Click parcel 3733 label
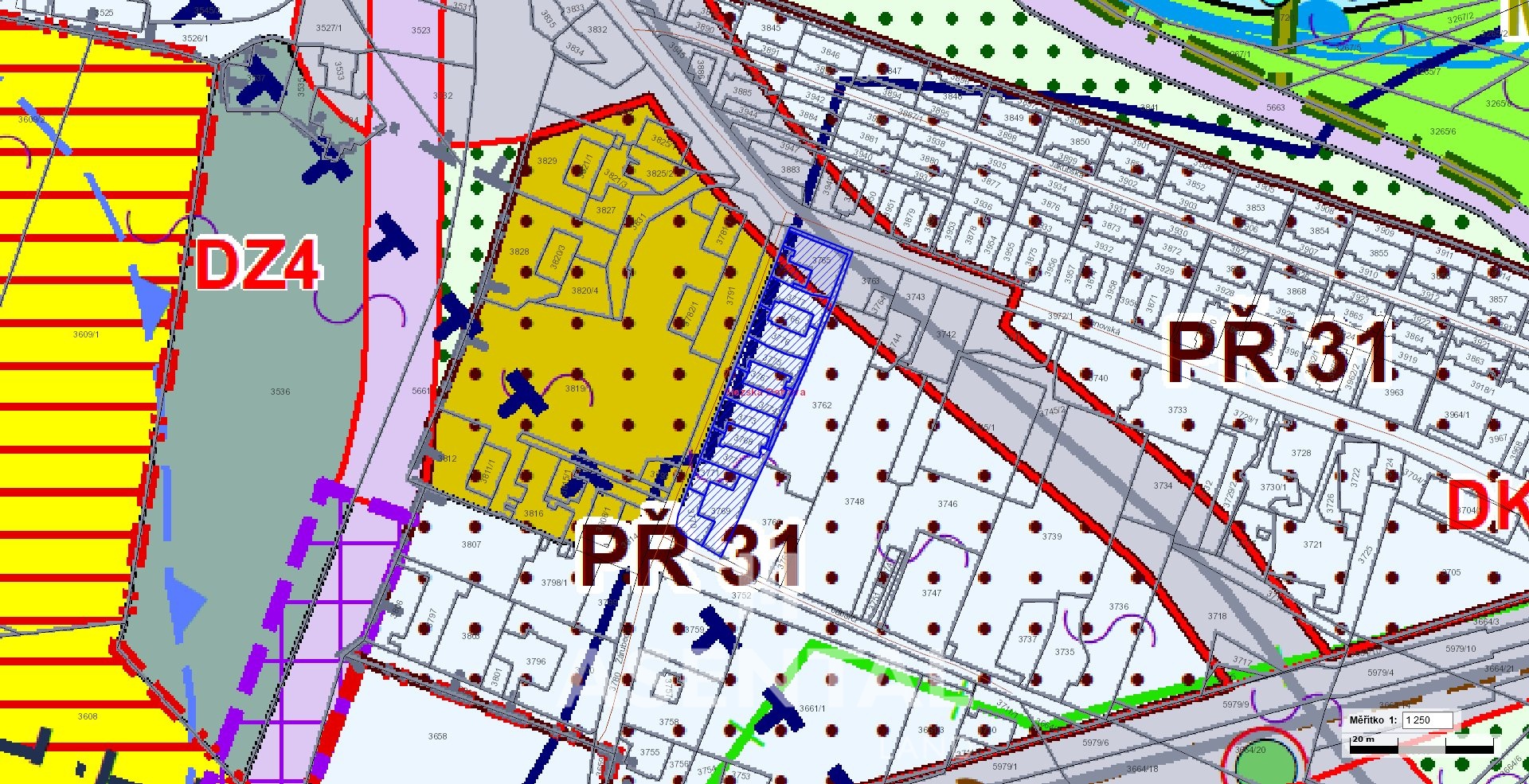 click(1177, 410)
